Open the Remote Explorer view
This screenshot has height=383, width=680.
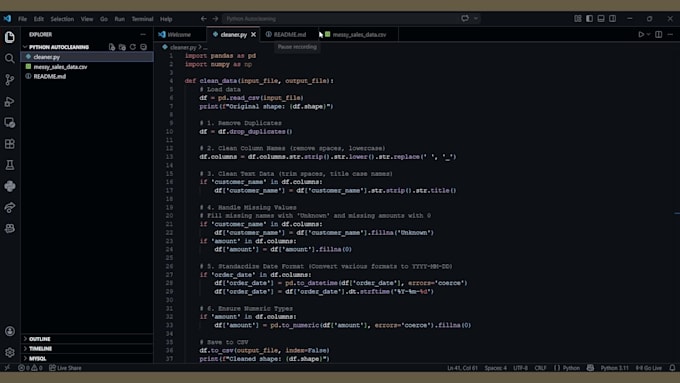[x=10, y=122]
